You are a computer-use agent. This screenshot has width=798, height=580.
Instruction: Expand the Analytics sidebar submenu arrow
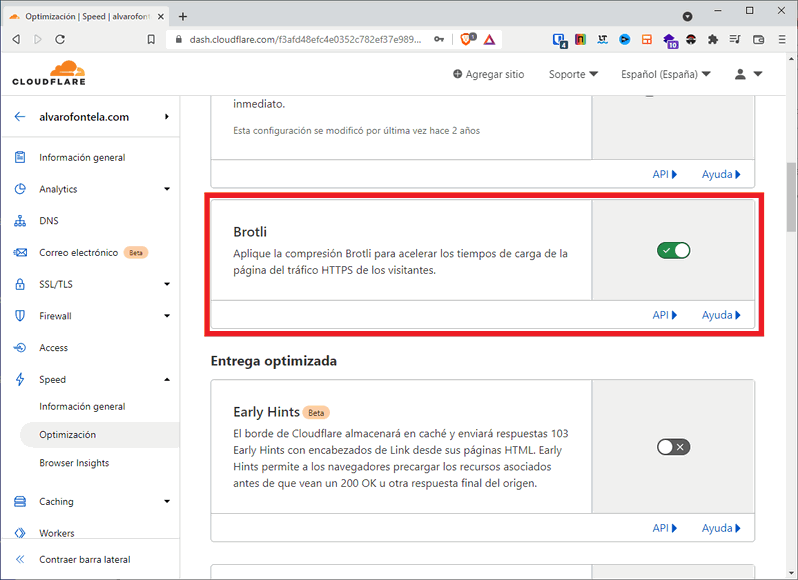pos(167,189)
